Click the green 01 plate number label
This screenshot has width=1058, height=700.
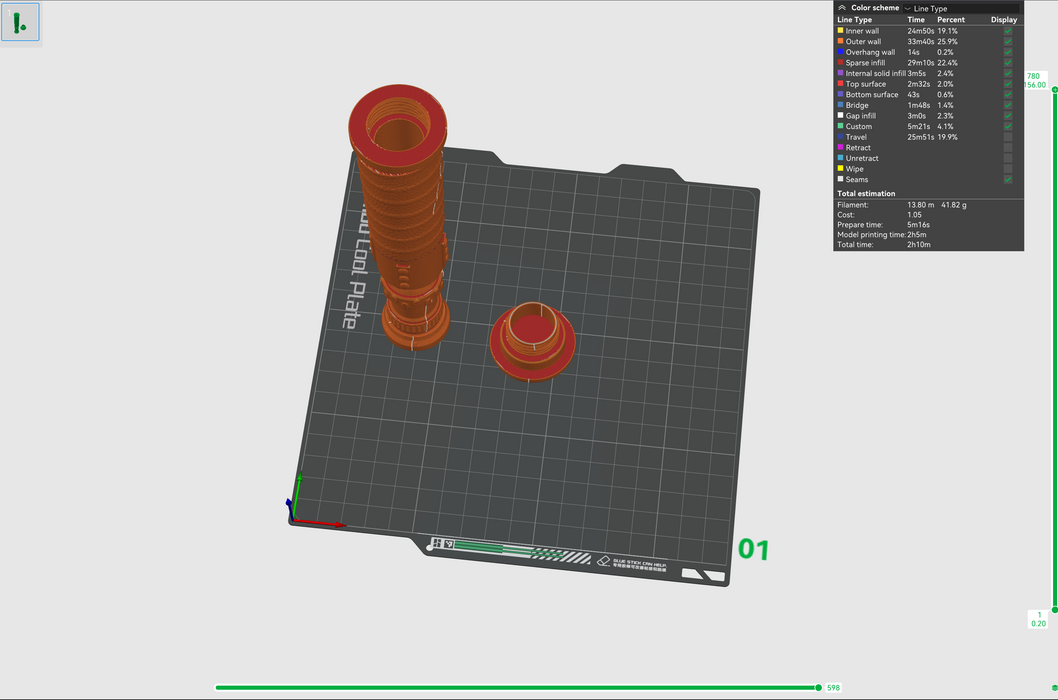(x=753, y=549)
